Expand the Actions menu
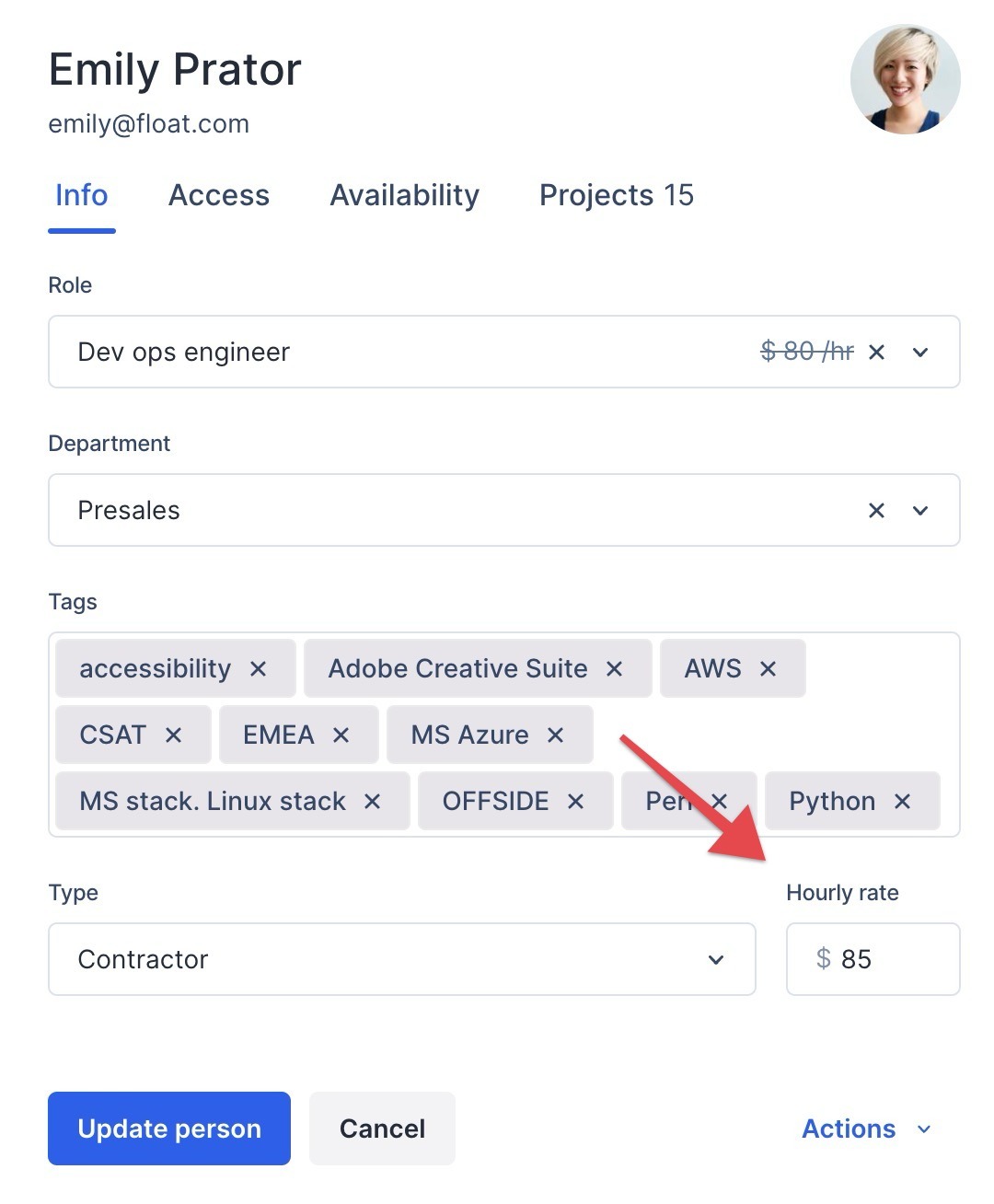 [x=866, y=1129]
